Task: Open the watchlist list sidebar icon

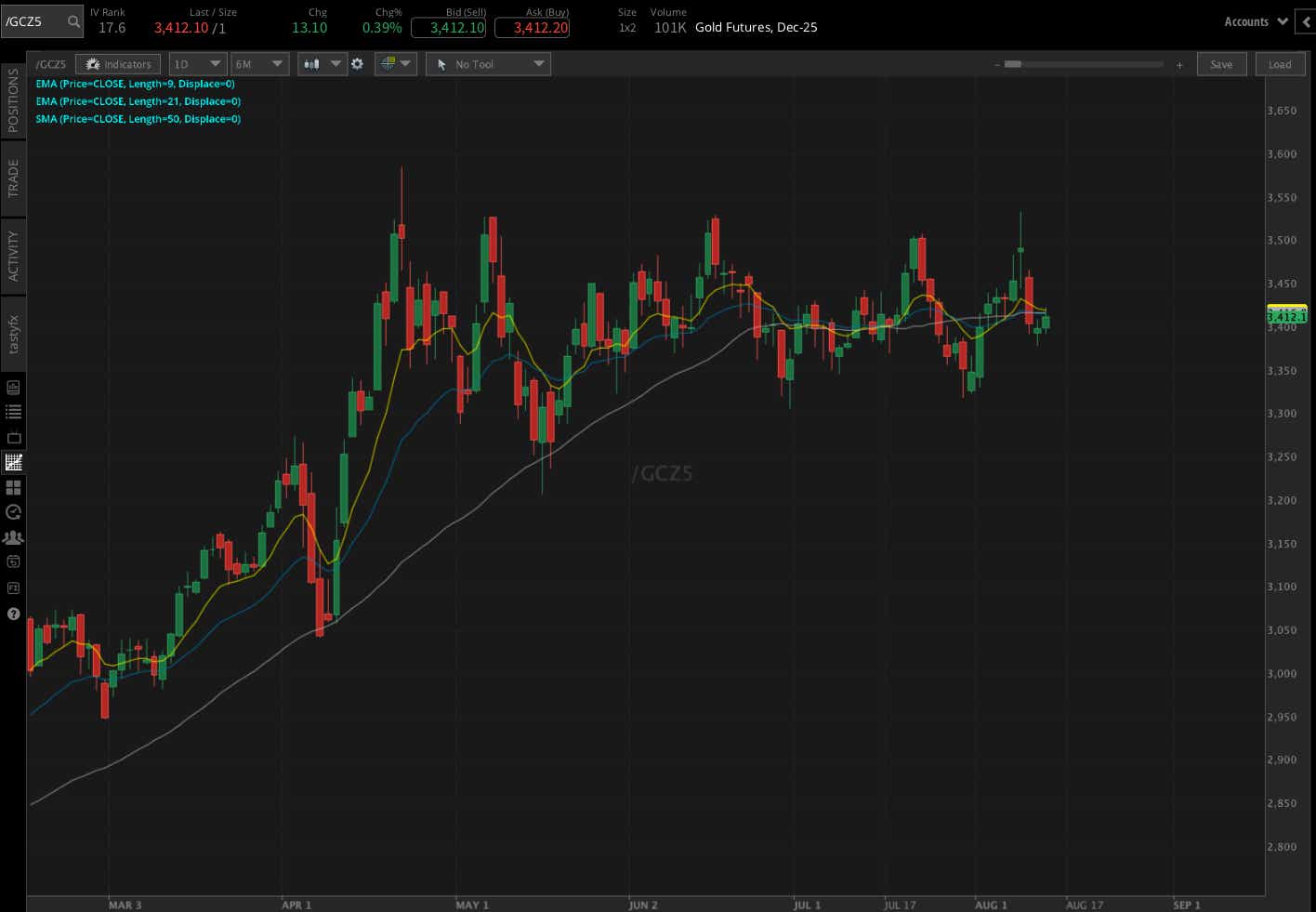Action: (x=13, y=412)
